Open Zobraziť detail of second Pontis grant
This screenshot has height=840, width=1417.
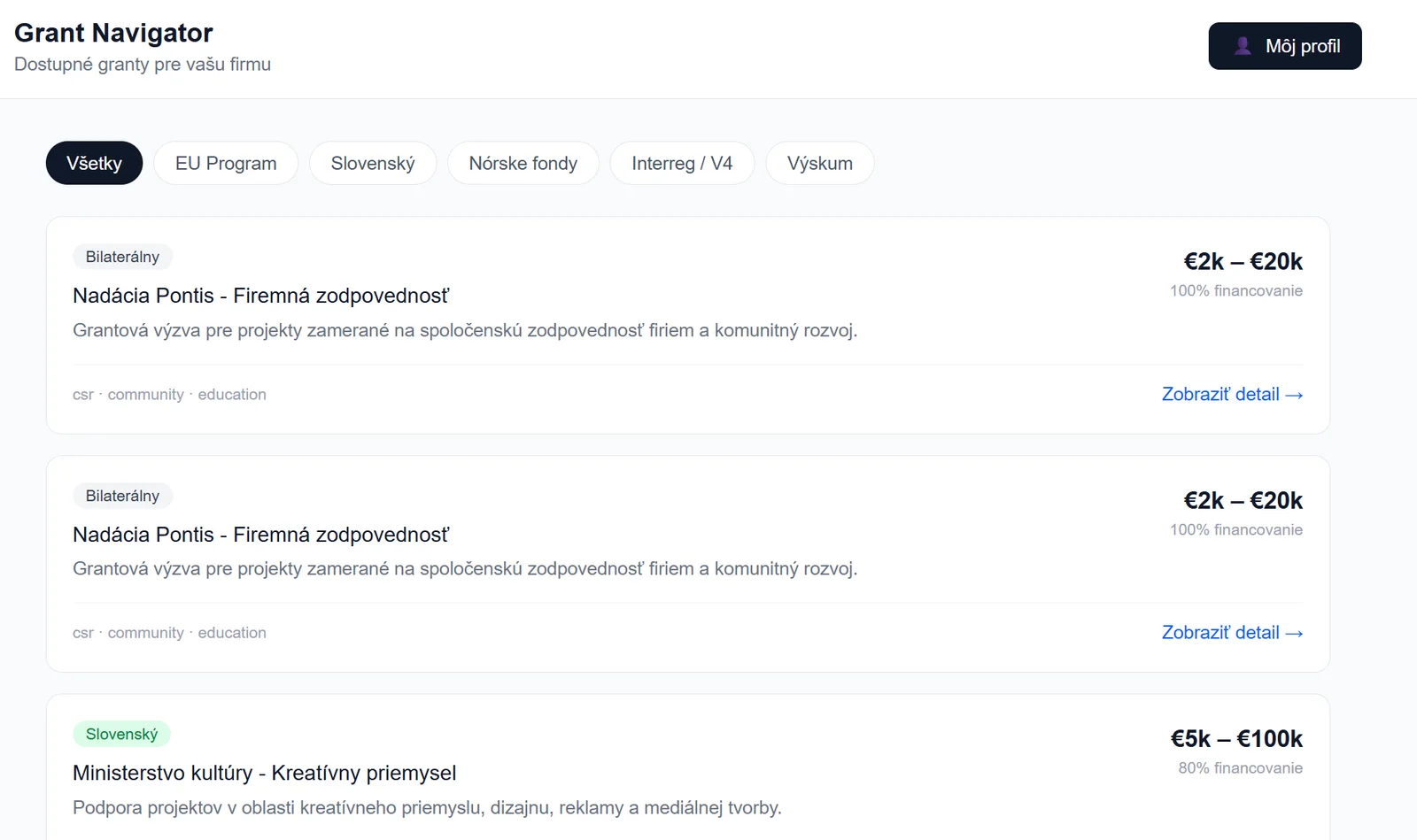click(1232, 632)
